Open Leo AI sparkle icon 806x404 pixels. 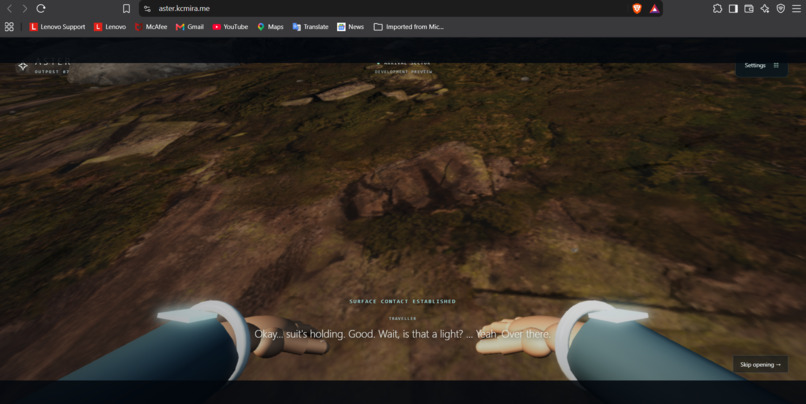click(765, 8)
